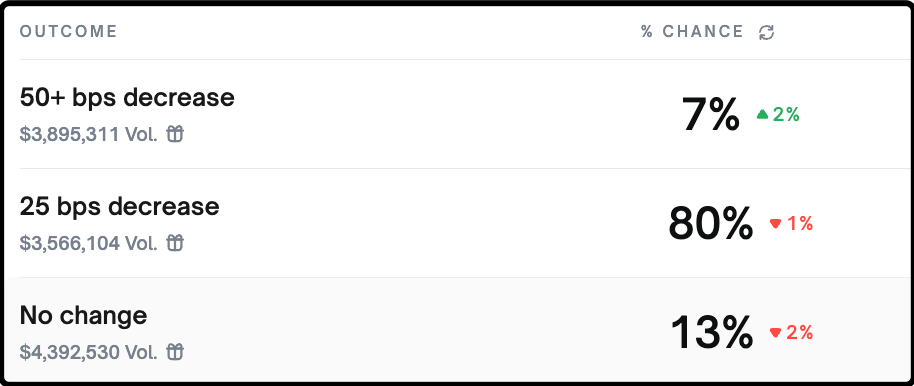
Task: Click the $3,566,104 Vol. text
Action: tap(89, 243)
